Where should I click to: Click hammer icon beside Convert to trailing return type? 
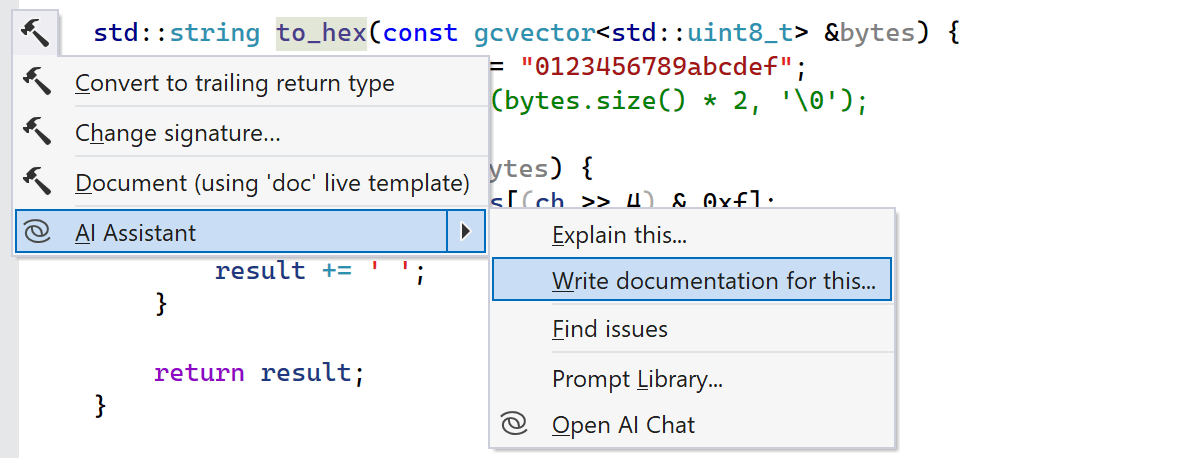click(x=36, y=83)
